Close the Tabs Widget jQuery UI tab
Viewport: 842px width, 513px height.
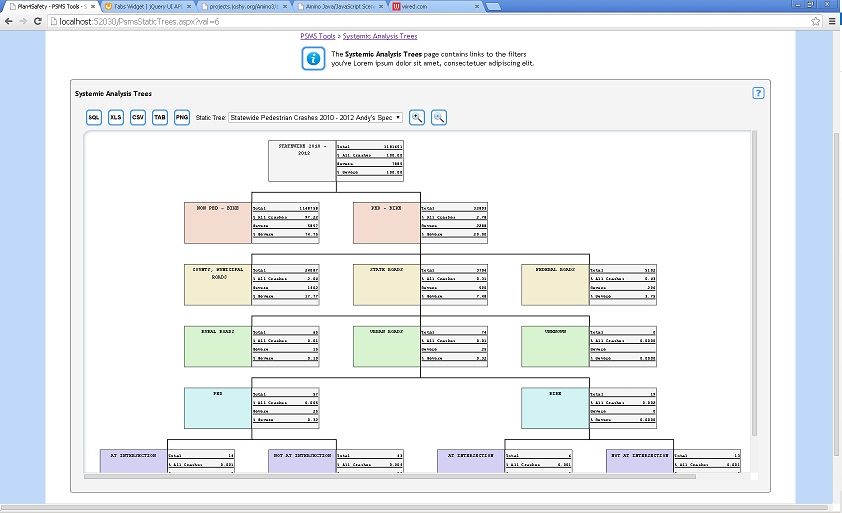pos(188,6)
